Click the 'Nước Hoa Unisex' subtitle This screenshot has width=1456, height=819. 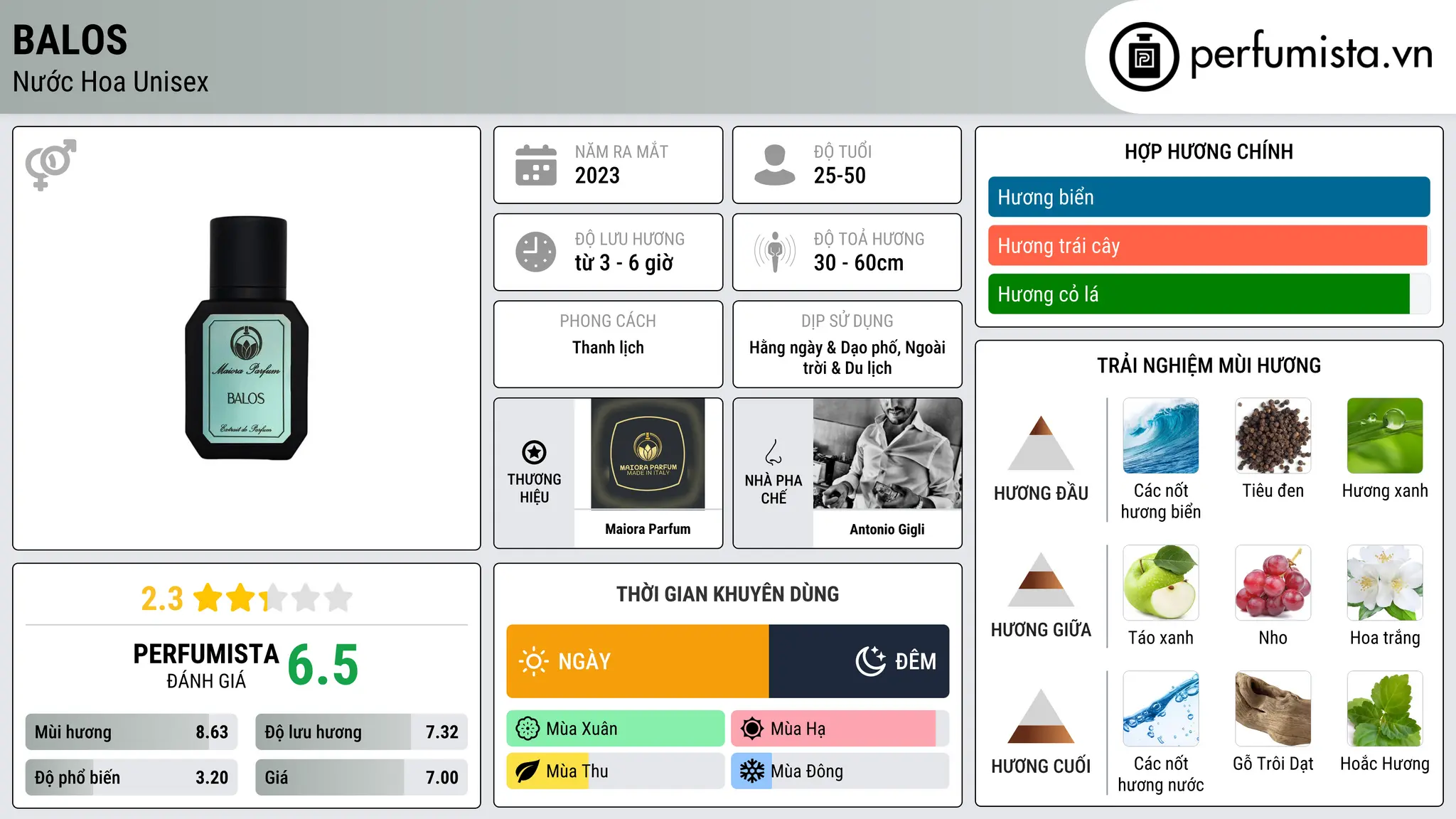pos(111,82)
